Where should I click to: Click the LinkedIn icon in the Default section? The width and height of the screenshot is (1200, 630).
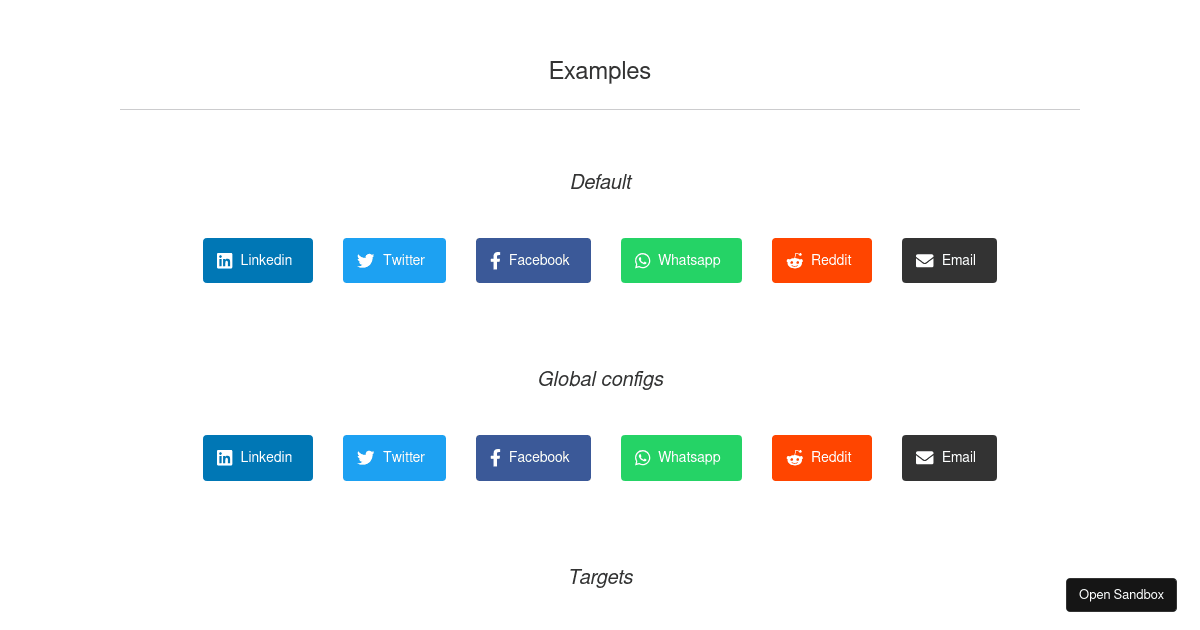224,260
